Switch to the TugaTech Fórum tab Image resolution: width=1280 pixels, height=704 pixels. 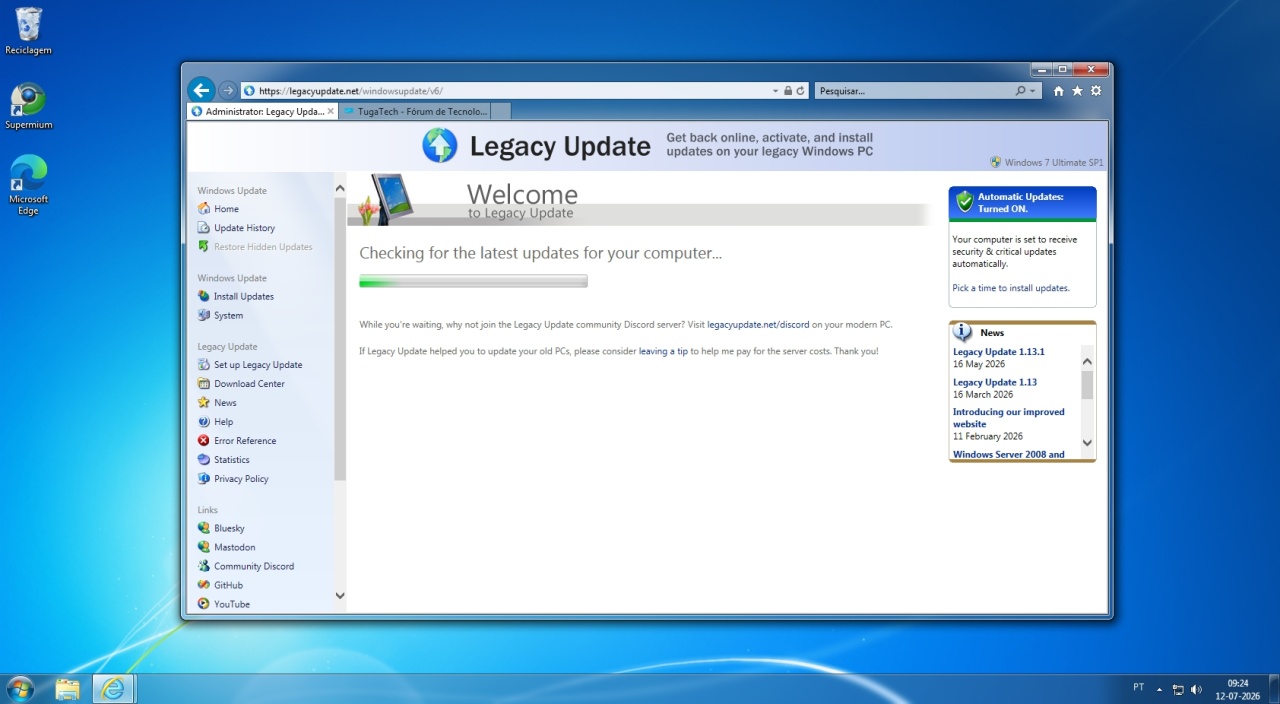pos(414,112)
